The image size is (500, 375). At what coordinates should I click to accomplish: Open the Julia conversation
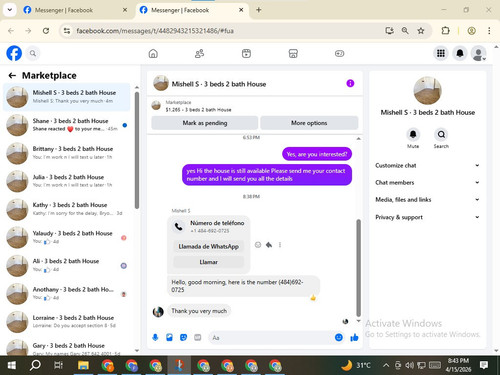pyautogui.click(x=67, y=181)
